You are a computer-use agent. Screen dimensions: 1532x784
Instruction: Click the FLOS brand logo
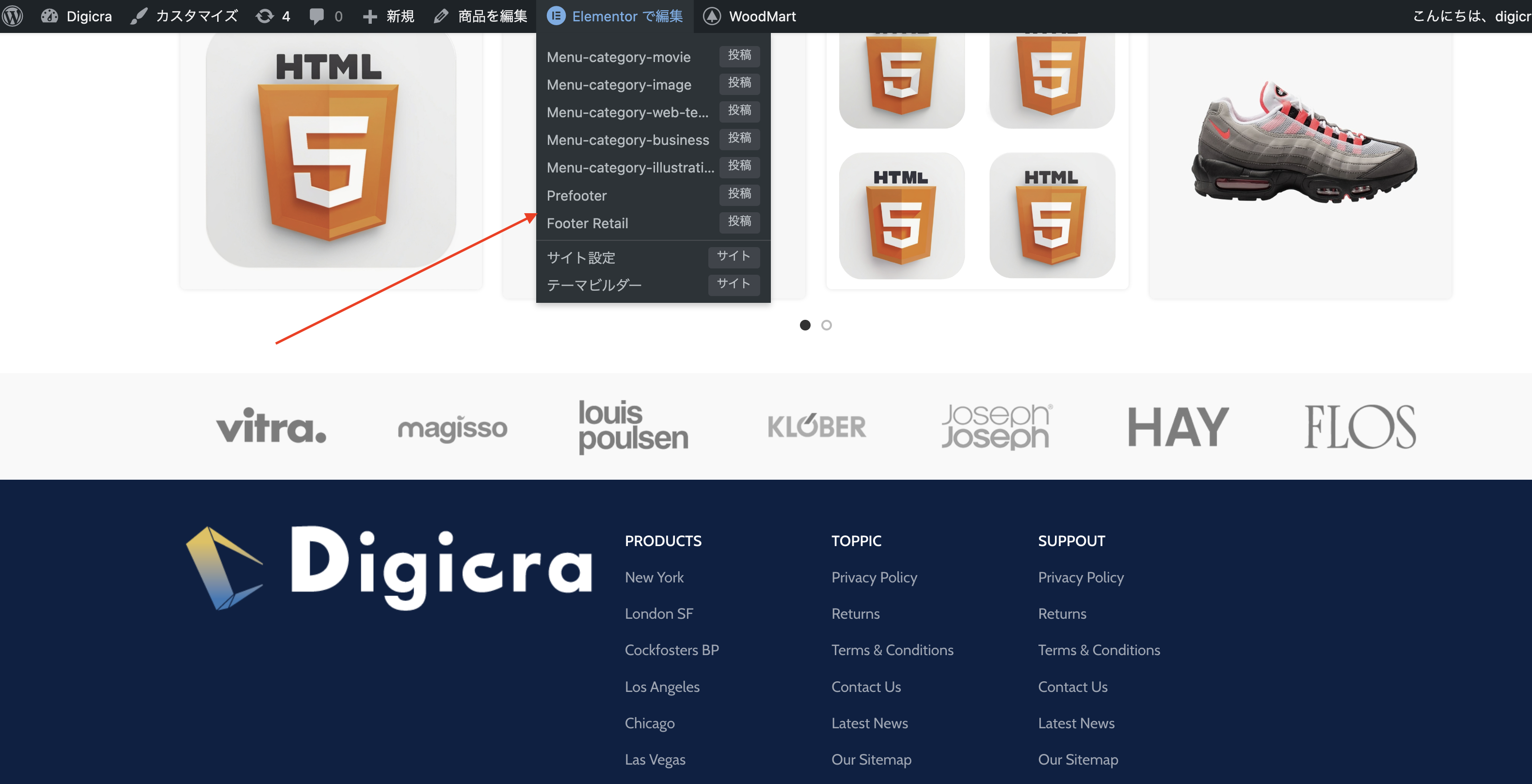point(1360,426)
